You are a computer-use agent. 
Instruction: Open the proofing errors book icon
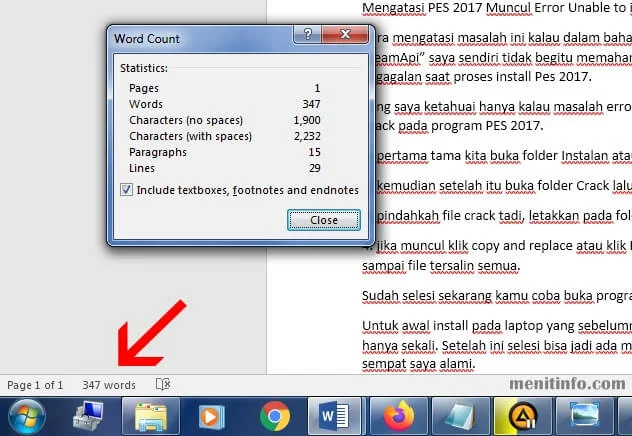tap(163, 384)
